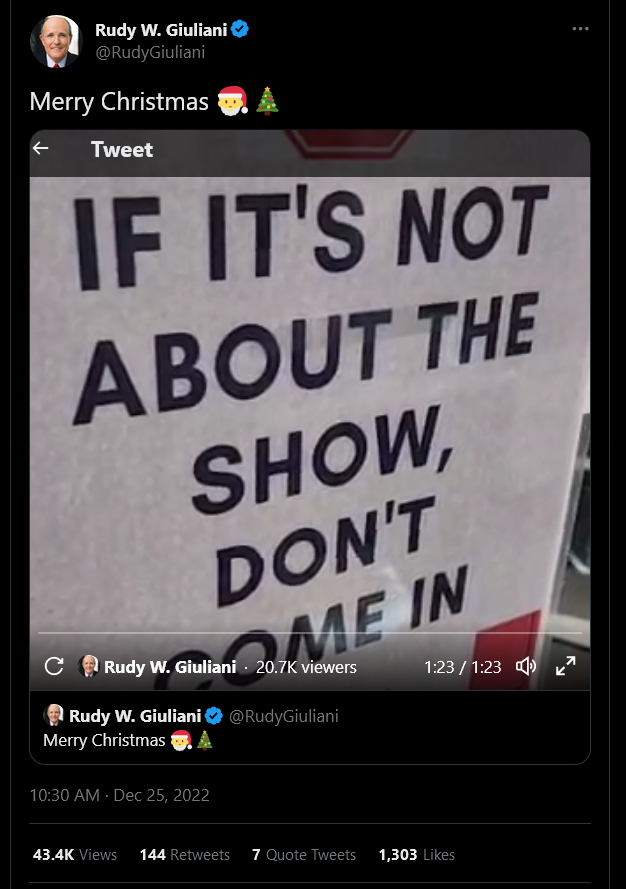The image size is (626, 889).
Task: Click the blue verified badge by the name
Action: tap(240, 29)
